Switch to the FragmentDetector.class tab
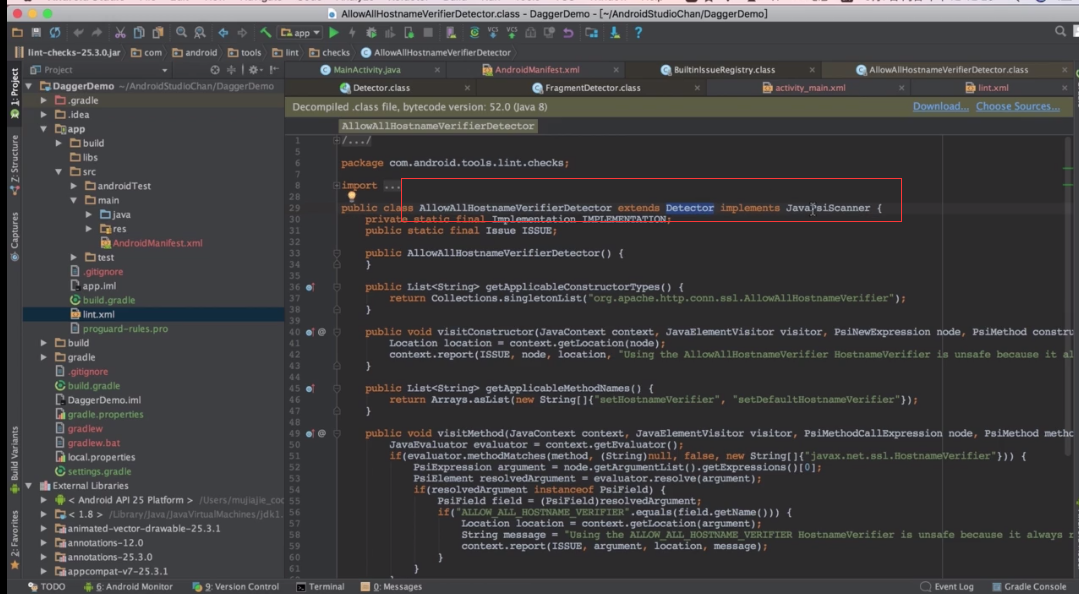1079x594 pixels. pyautogui.click(x=592, y=87)
